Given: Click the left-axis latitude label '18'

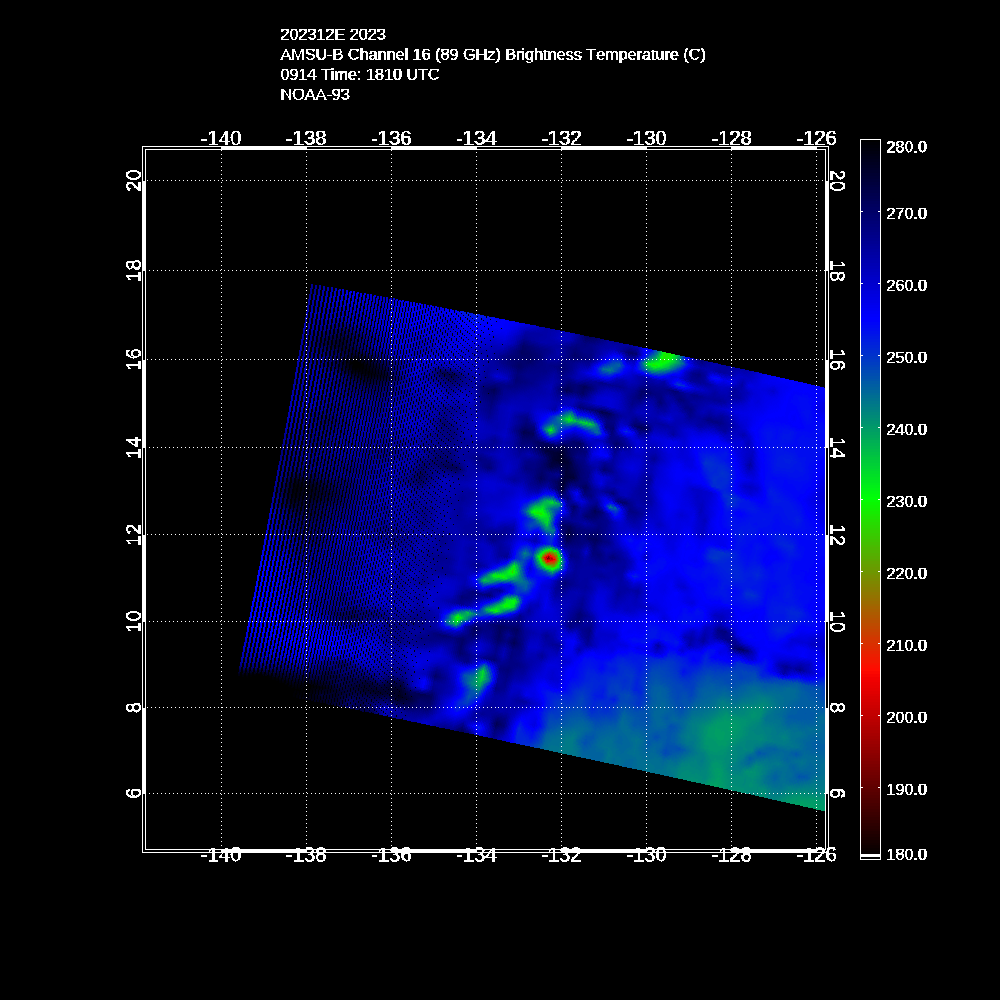Looking at the screenshot, I should click(x=134, y=271).
